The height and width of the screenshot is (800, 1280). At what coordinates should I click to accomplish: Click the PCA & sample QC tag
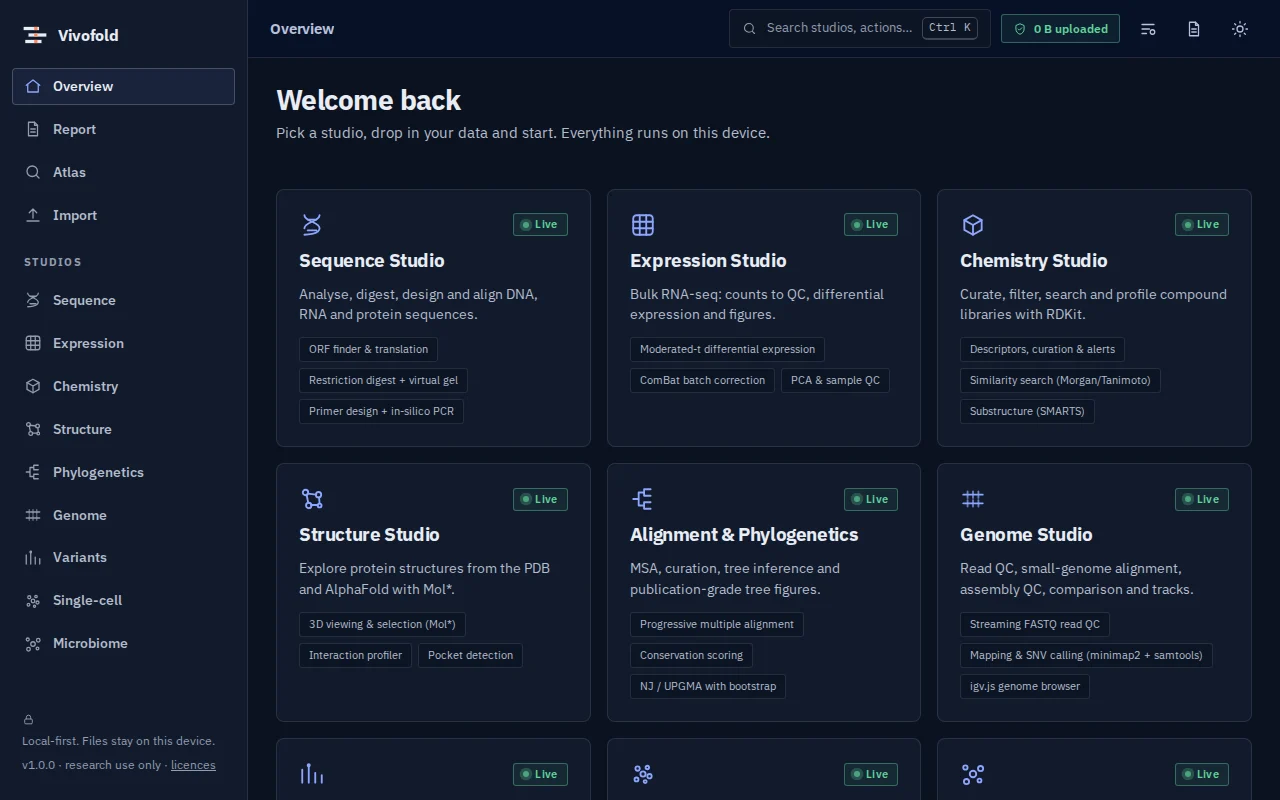(x=835, y=380)
